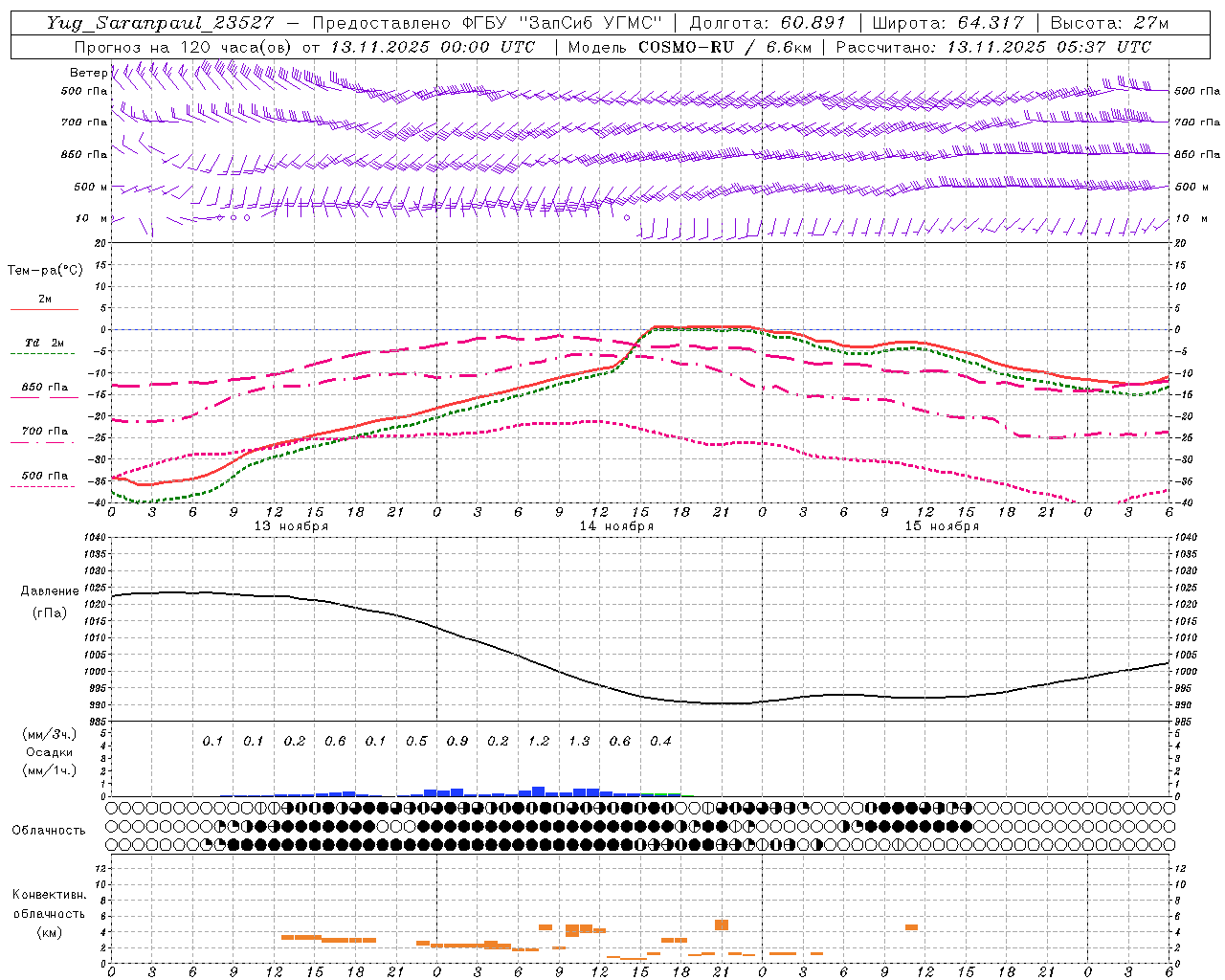1225x980 pixels.
Task: Click the "14 ноября" date label
Action: 616,526
